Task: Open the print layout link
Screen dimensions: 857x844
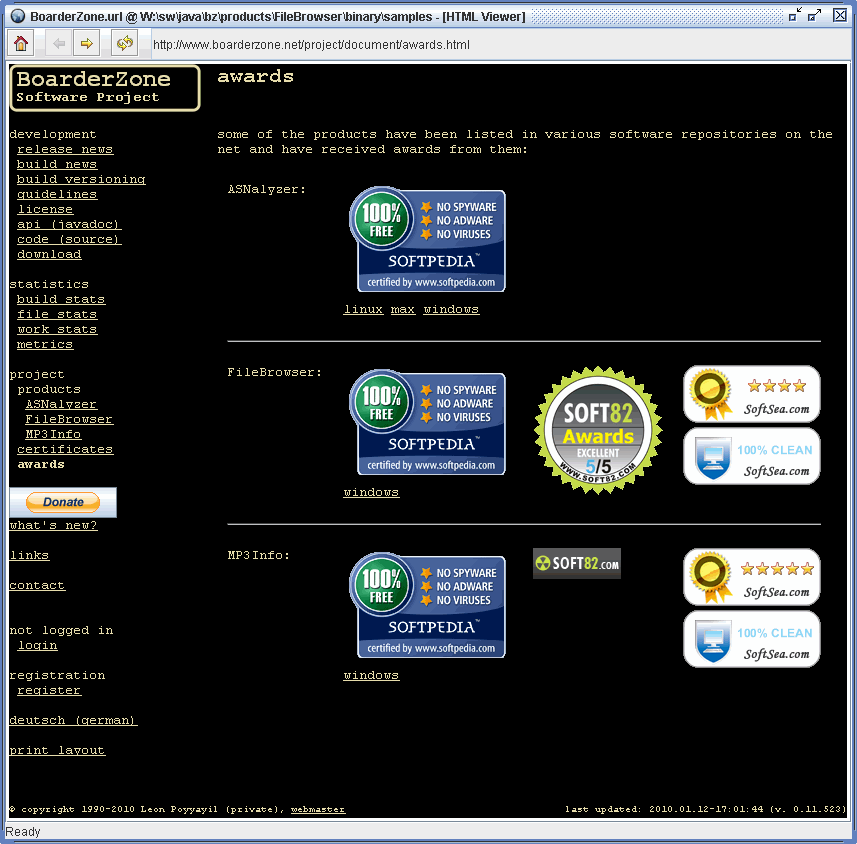Action: click(57, 751)
